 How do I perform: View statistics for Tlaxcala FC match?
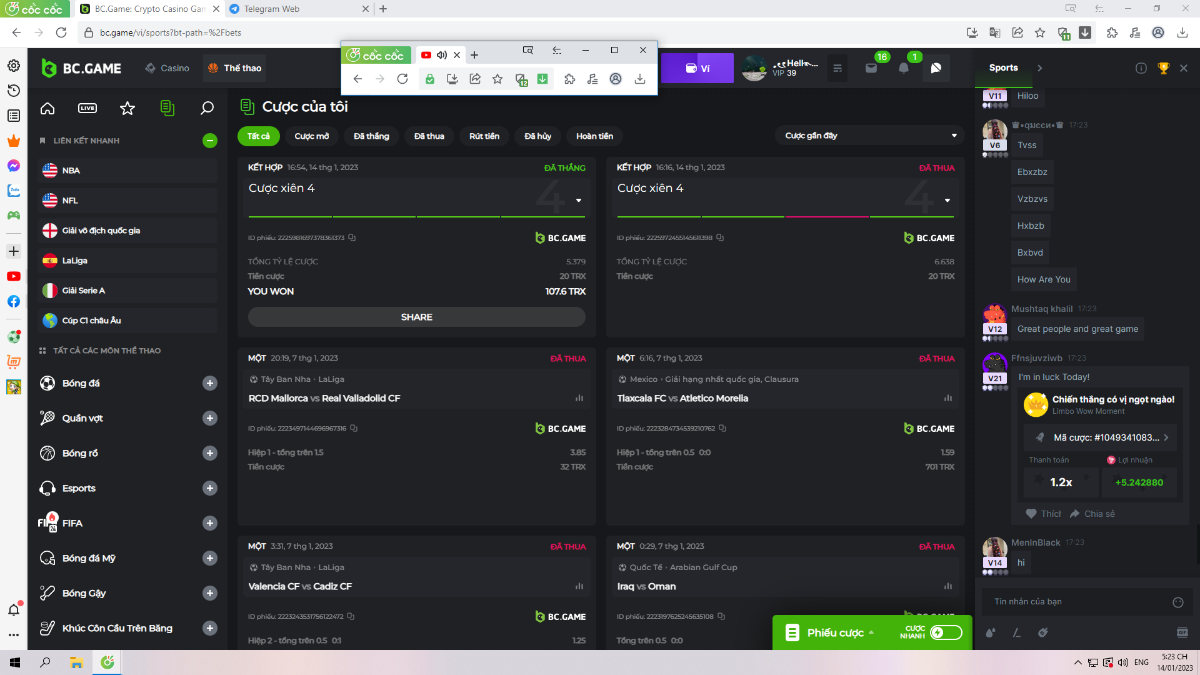pyautogui.click(x=948, y=398)
